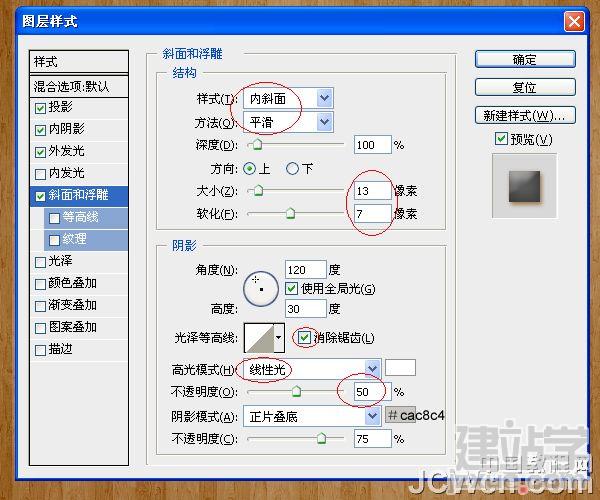Select the 投影 list entry label

coord(60,107)
